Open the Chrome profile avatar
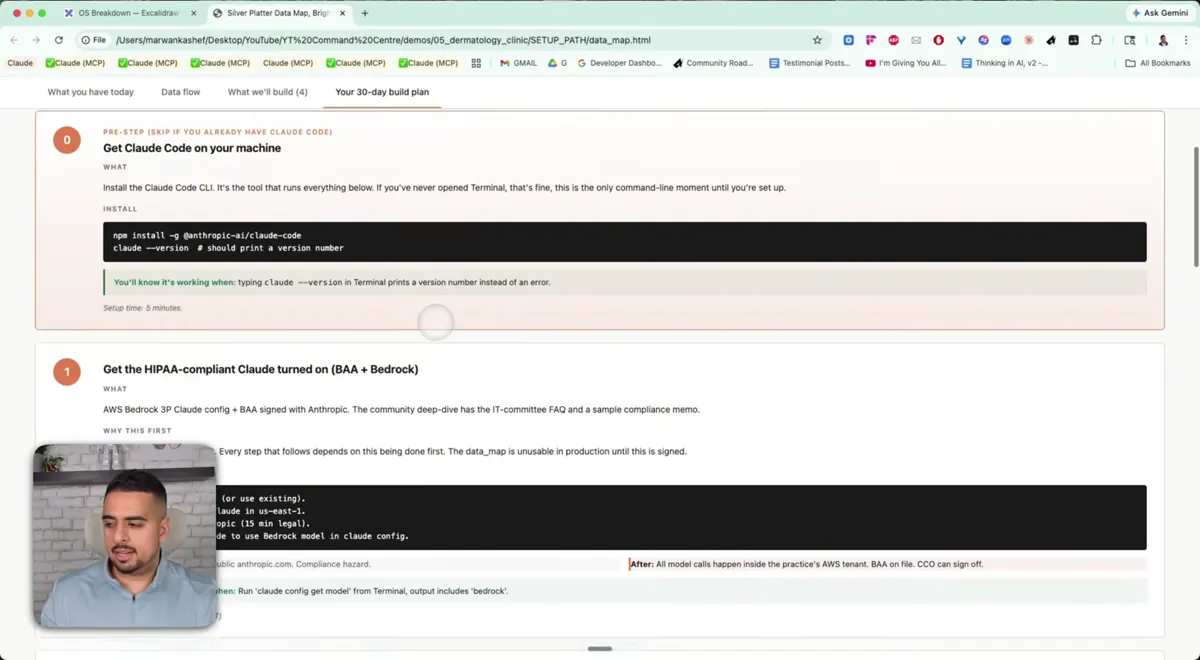This screenshot has width=1200, height=660. [1163, 40]
